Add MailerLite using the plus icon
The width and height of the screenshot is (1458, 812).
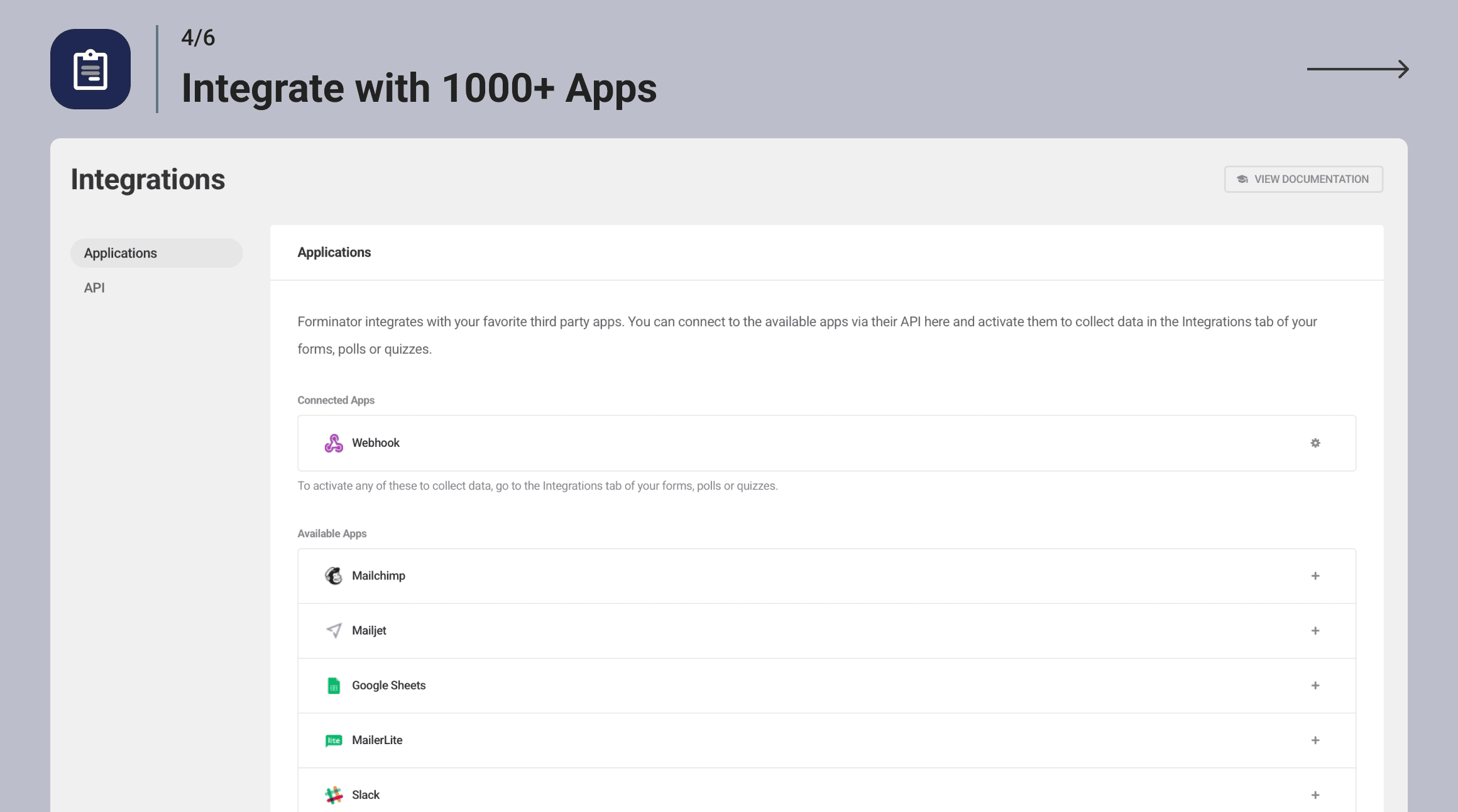(1315, 740)
